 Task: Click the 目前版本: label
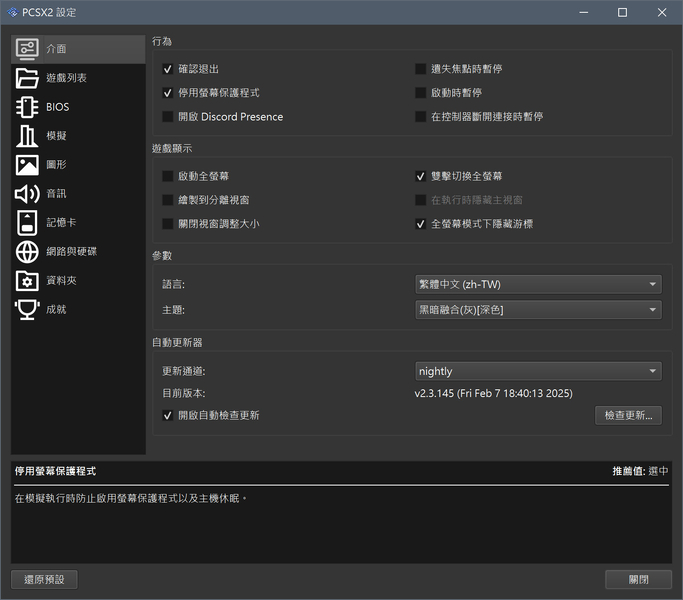[x=183, y=393]
